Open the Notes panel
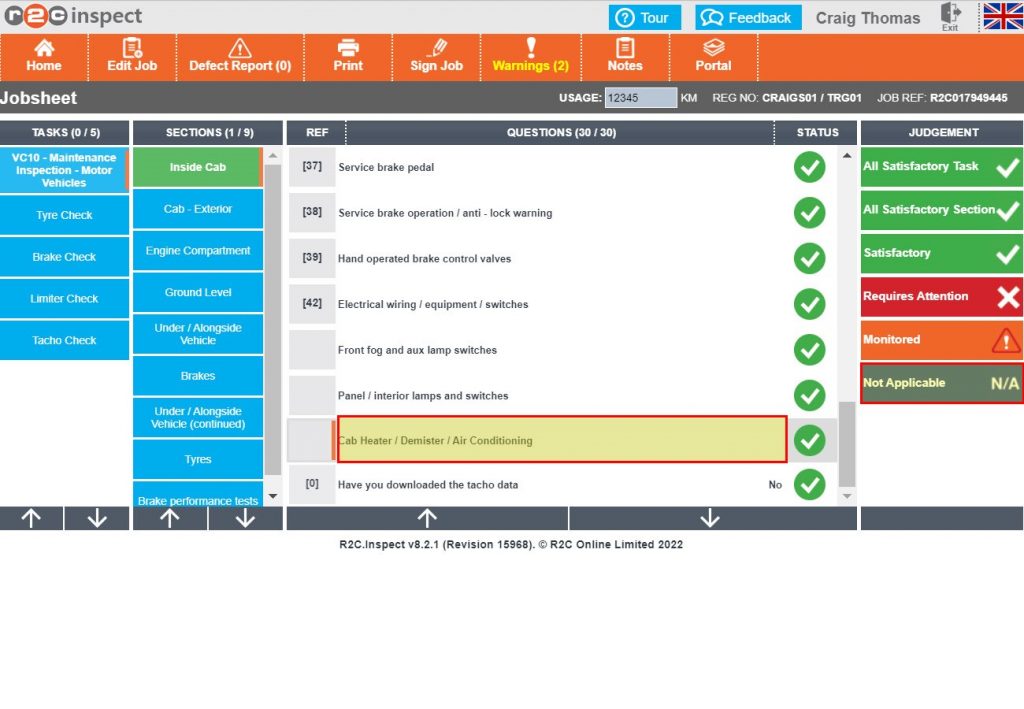The height and width of the screenshot is (709, 1024). 625,57
